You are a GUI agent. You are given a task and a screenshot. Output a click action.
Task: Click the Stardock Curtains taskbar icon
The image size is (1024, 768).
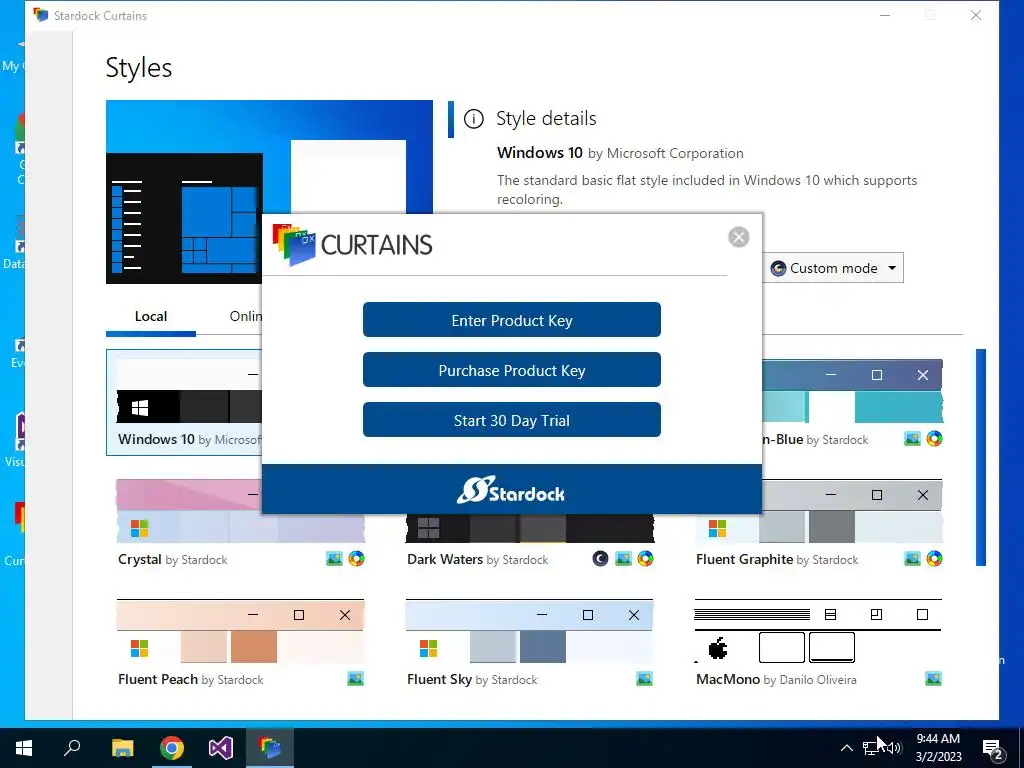coord(270,748)
